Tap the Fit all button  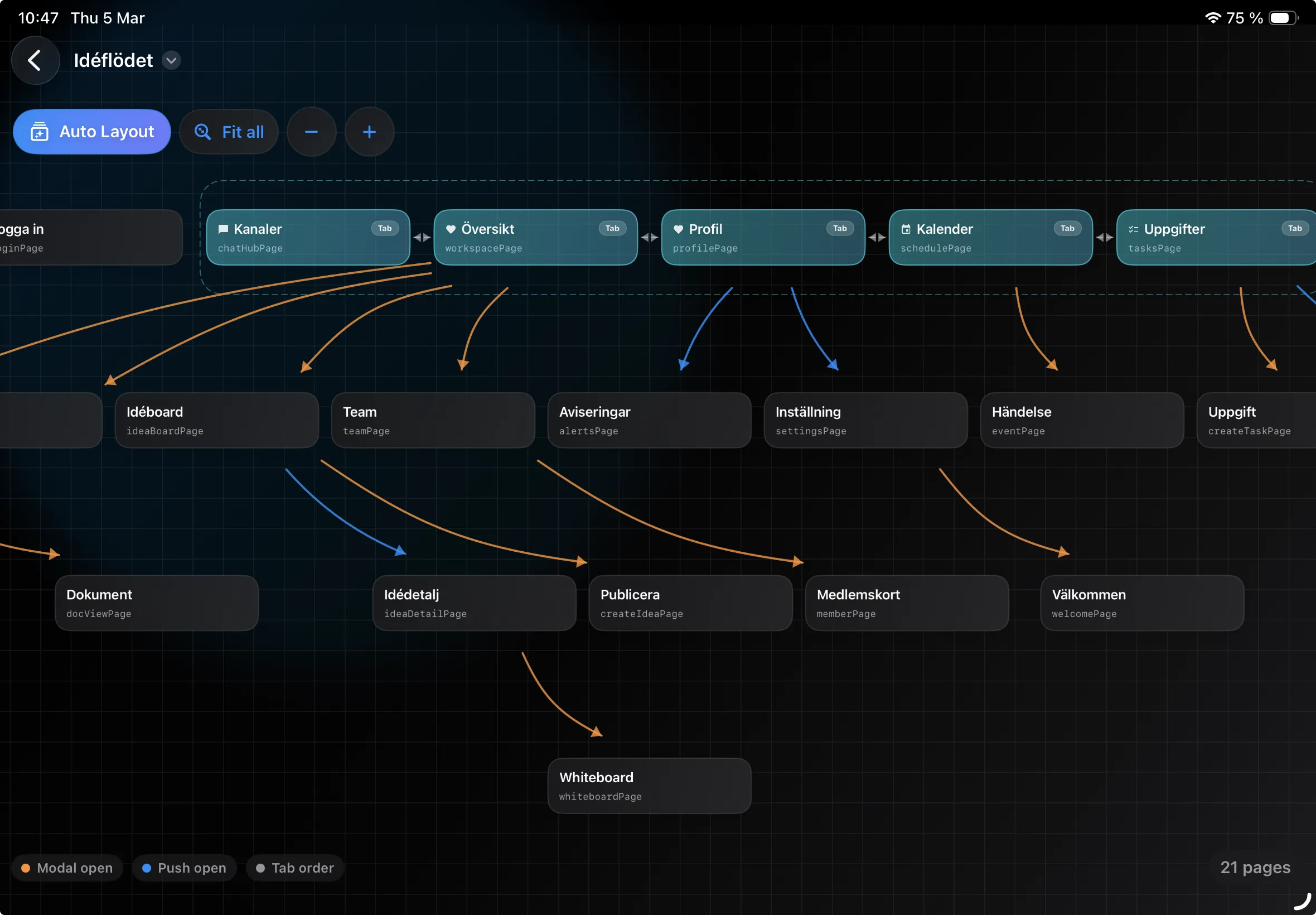click(x=229, y=131)
